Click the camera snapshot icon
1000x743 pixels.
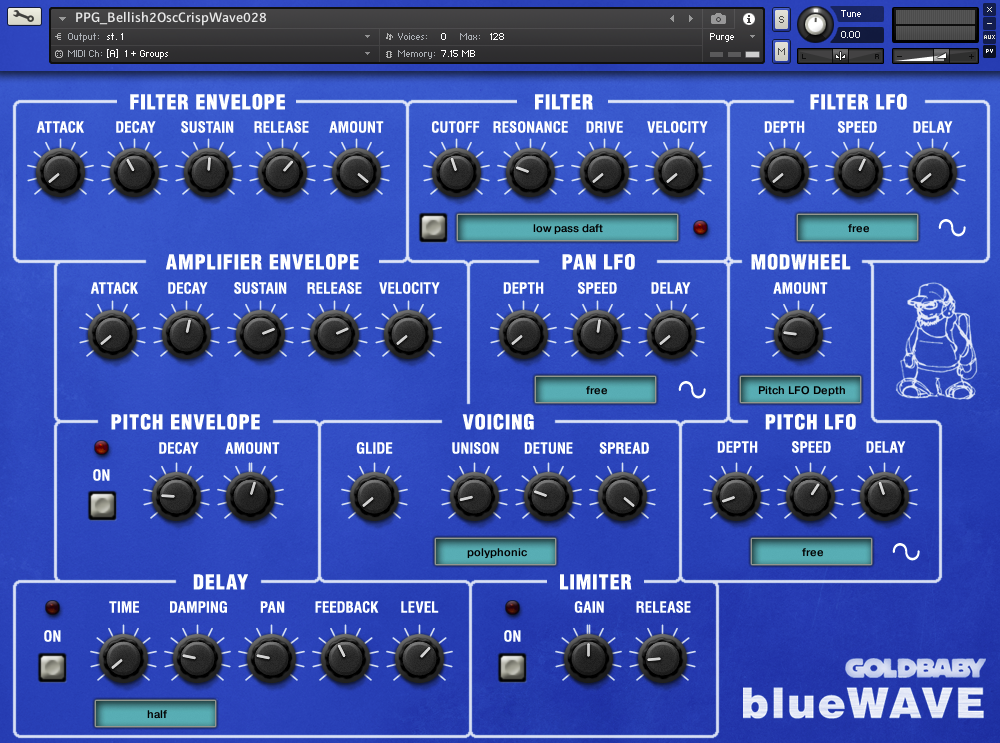(718, 18)
